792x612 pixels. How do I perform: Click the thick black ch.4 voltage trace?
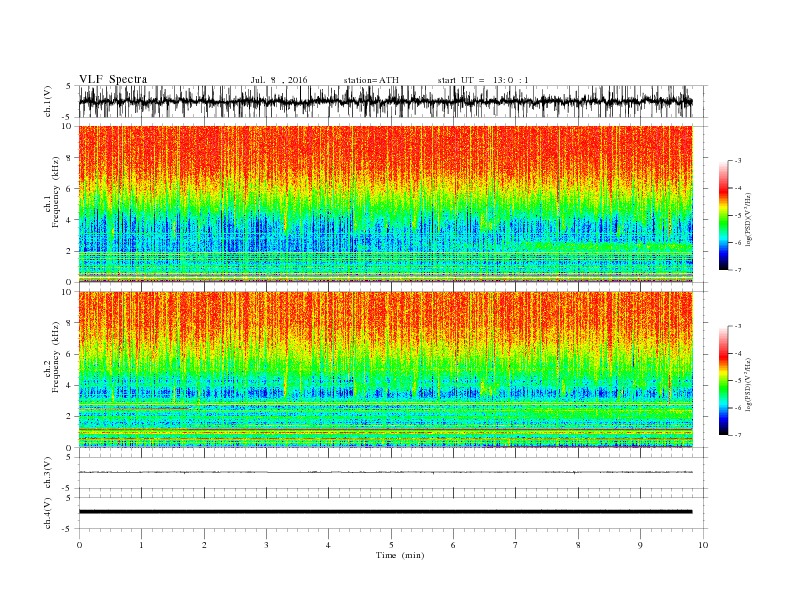pos(385,512)
